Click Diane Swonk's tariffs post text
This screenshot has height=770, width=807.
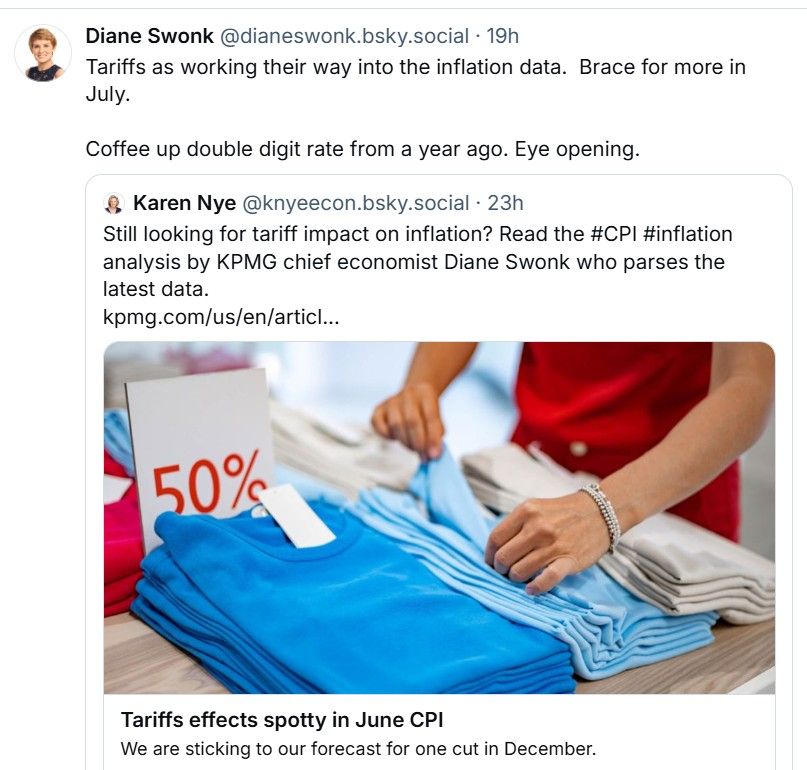tap(415, 81)
